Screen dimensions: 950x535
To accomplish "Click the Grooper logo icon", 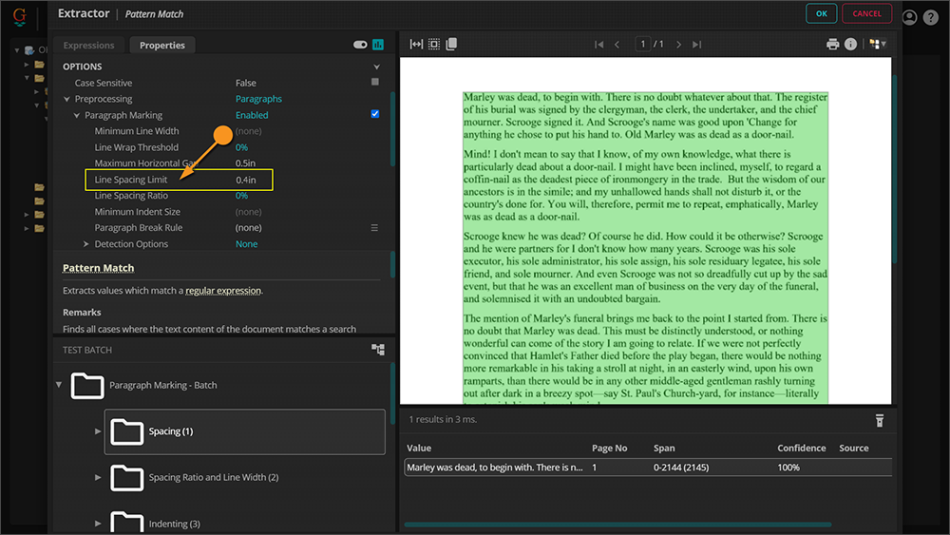I will pos(19,17).
